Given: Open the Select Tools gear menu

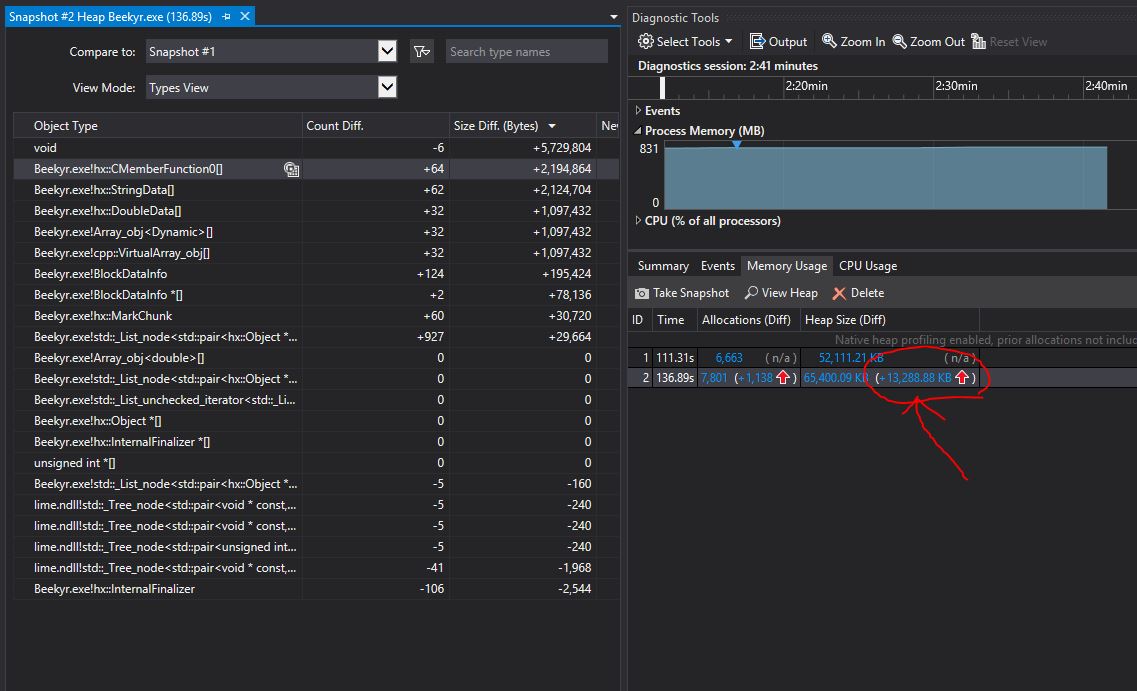Looking at the screenshot, I should pyautogui.click(x=683, y=41).
